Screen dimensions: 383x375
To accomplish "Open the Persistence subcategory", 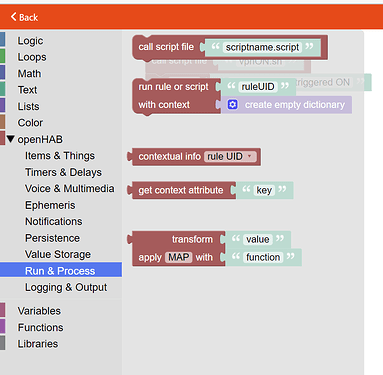I will 52,238.
